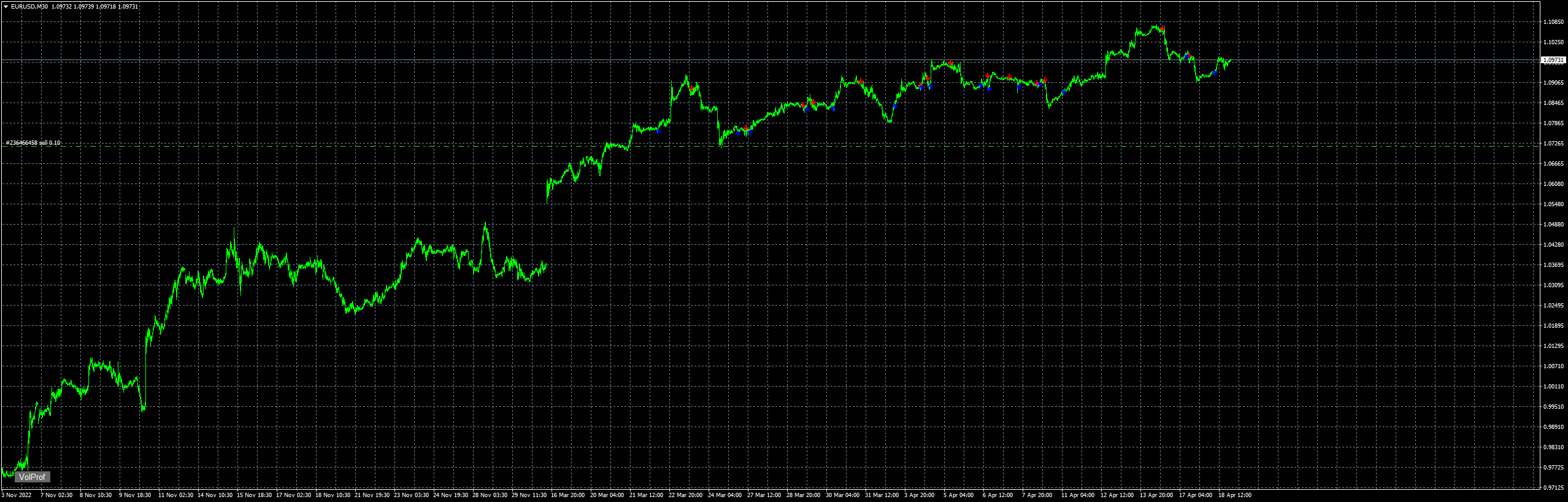Viewport: 1568px width, 502px height.
Task: Click the 1.07865 price axis label
Action: pyautogui.click(x=1553, y=123)
